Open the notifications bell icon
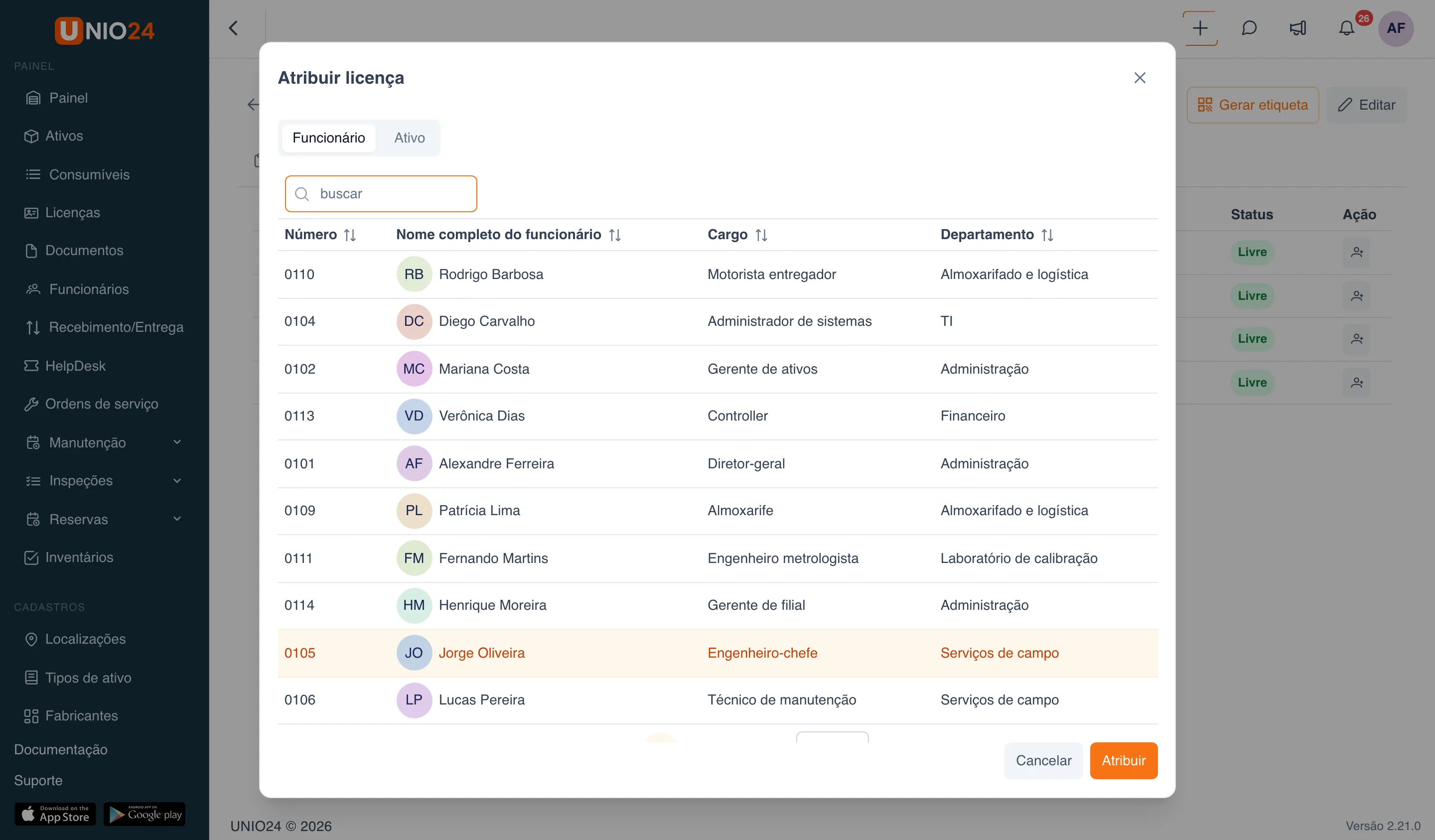This screenshot has width=1435, height=840. [1346, 28]
